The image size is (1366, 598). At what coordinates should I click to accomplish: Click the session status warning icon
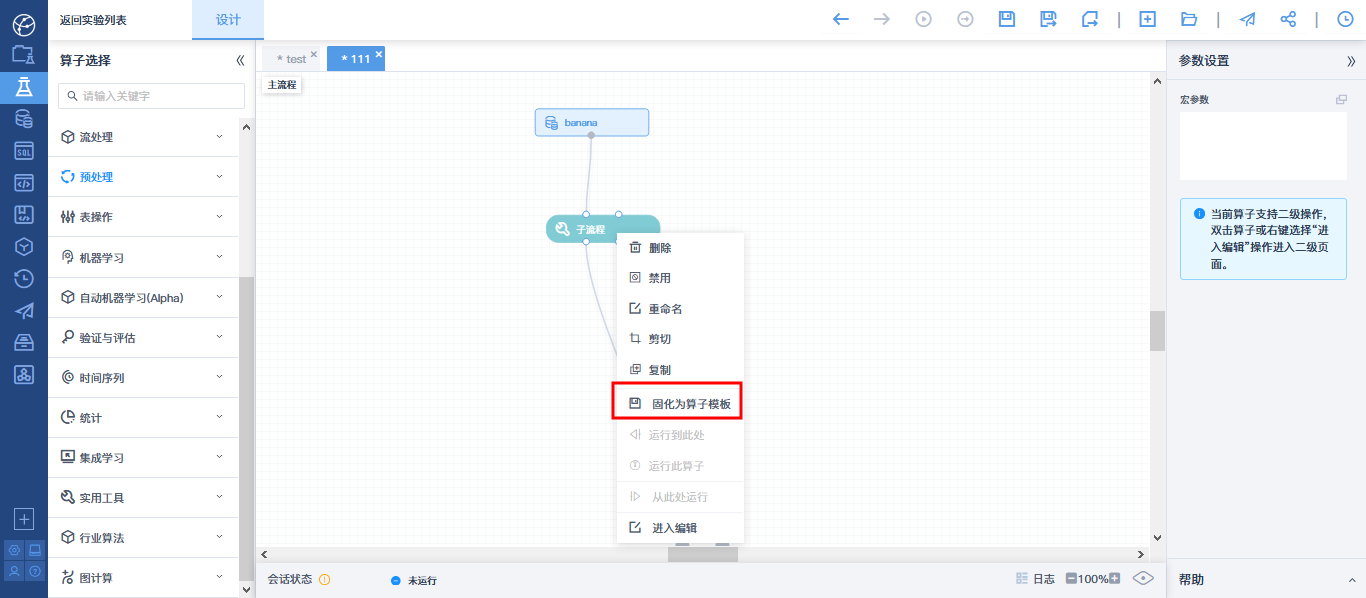[x=324, y=579]
